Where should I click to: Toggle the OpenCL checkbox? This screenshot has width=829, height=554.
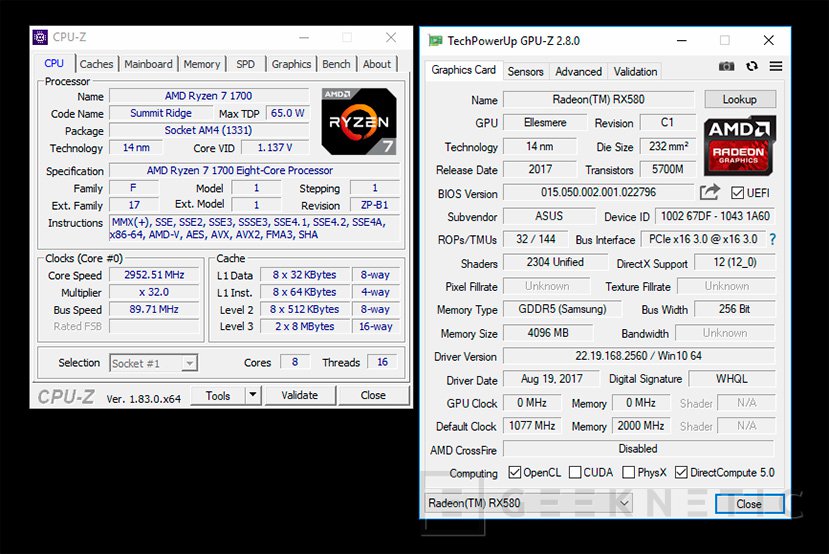tap(514, 472)
